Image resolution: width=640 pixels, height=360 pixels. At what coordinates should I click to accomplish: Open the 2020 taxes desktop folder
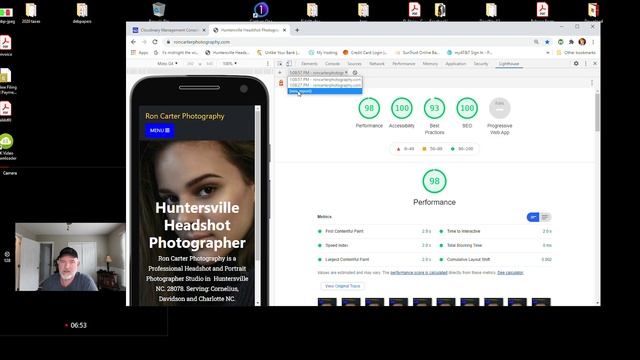[31, 13]
